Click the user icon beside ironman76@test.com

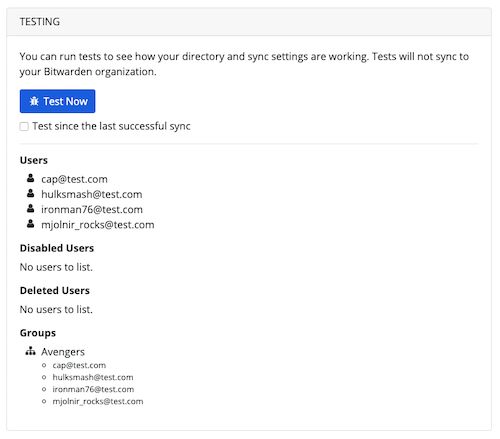point(30,209)
